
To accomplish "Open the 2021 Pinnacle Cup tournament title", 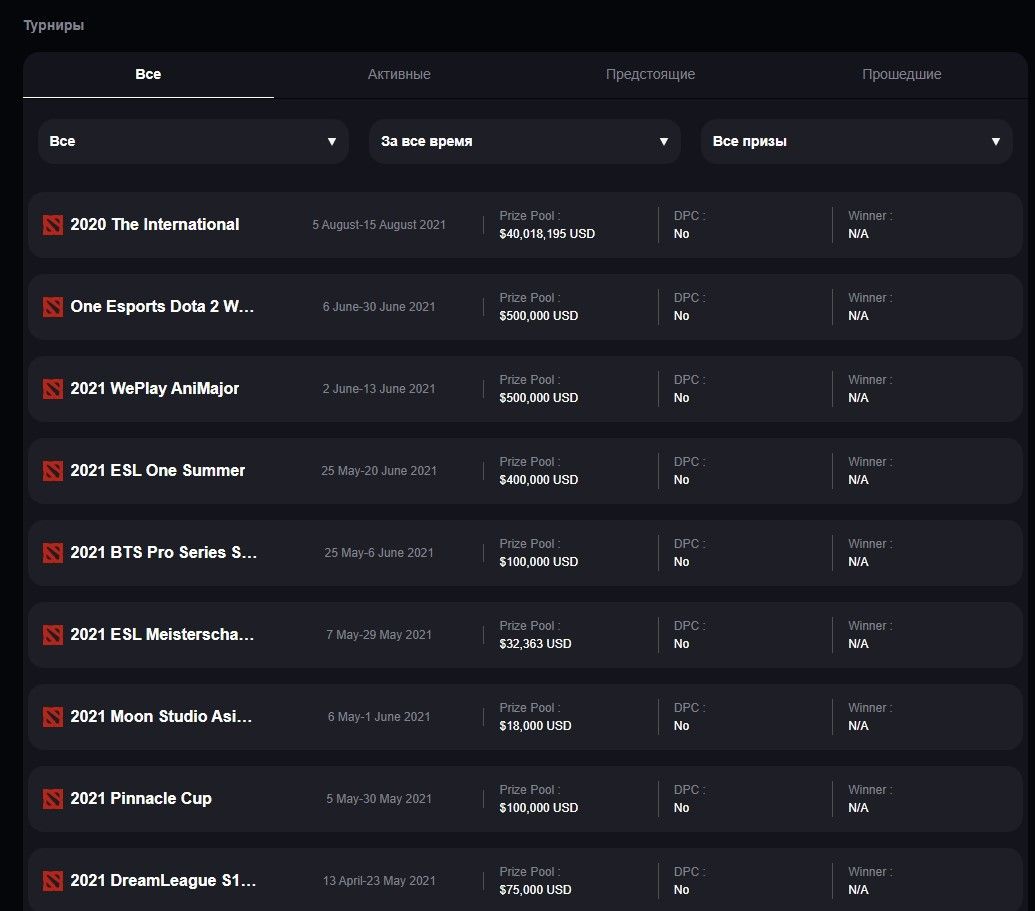I will coord(141,799).
